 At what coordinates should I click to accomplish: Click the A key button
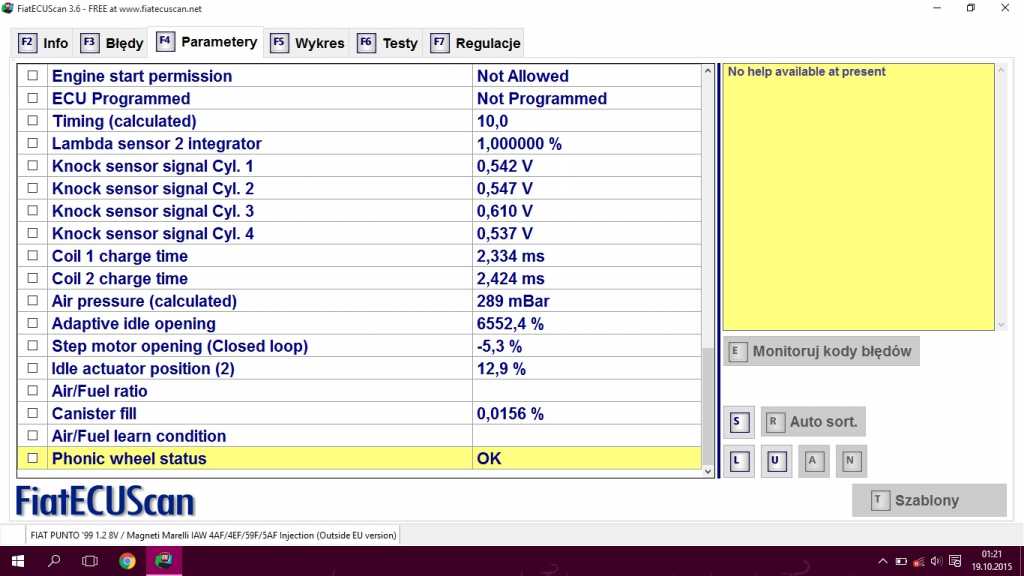(813, 461)
